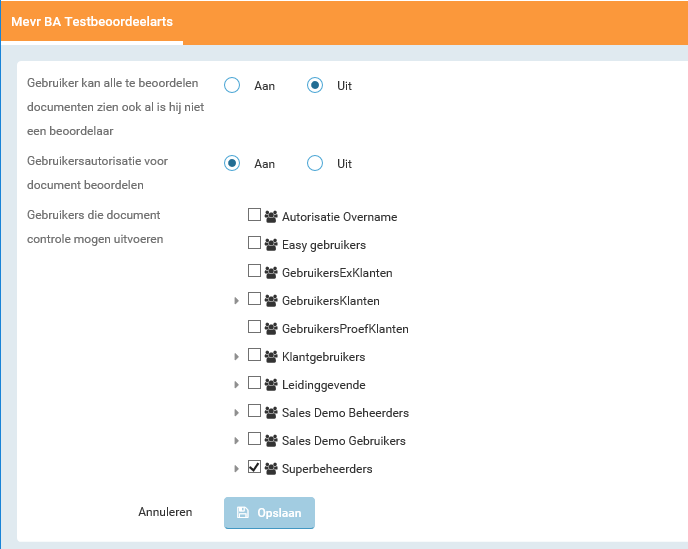Click group icon beside Leidinggevende
This screenshot has width=688, height=549.
pyautogui.click(x=271, y=384)
